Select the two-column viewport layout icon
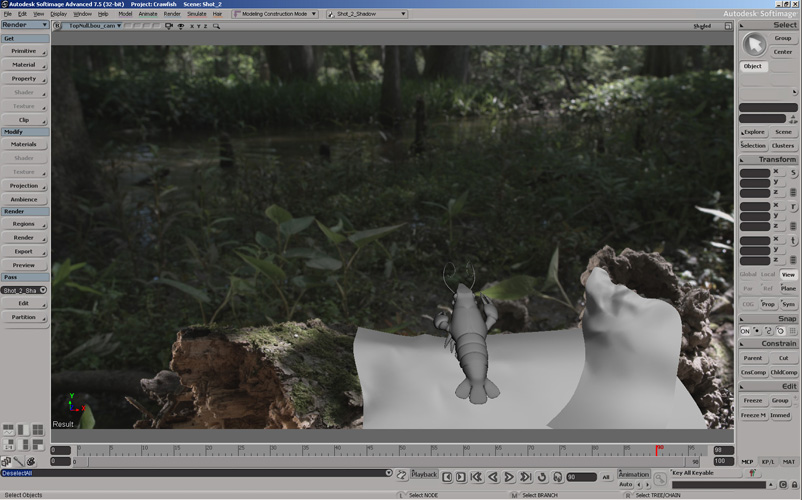The image size is (802, 500). click(x=23, y=429)
